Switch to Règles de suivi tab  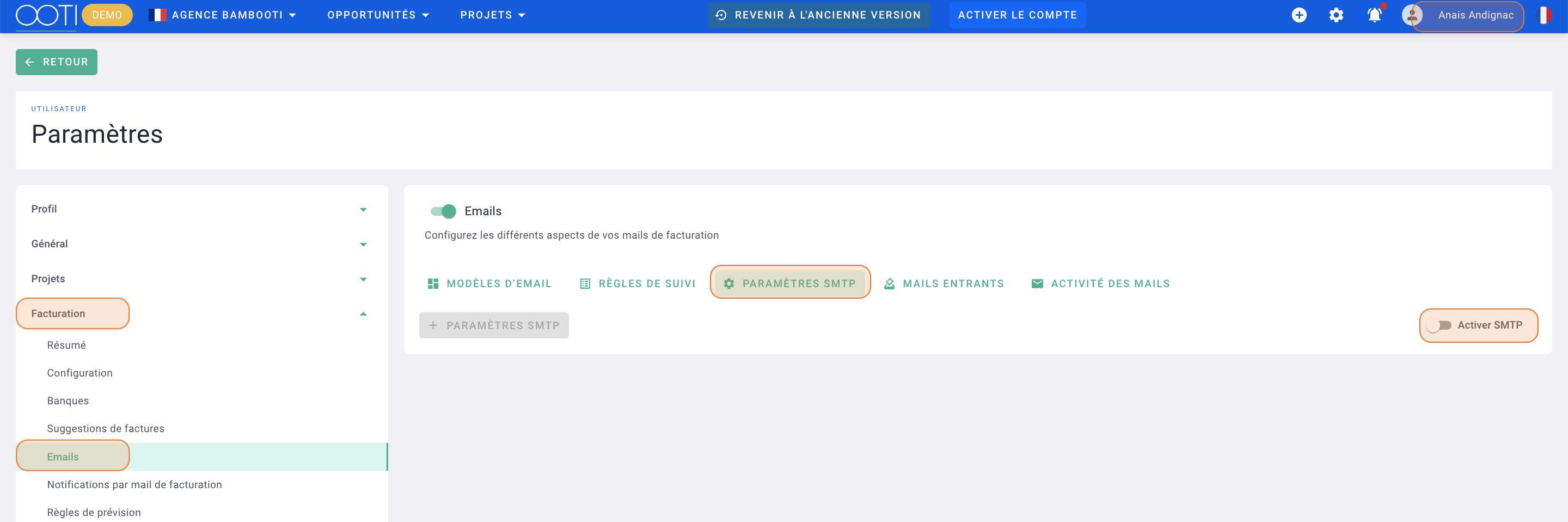[638, 284]
